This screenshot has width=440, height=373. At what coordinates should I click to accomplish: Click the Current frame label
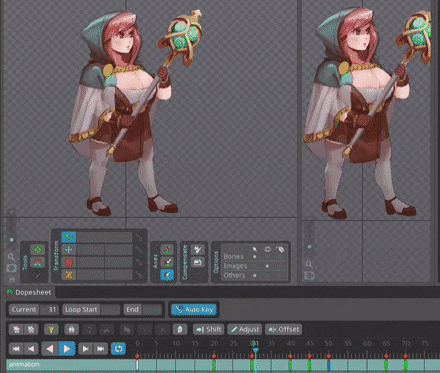(24, 309)
